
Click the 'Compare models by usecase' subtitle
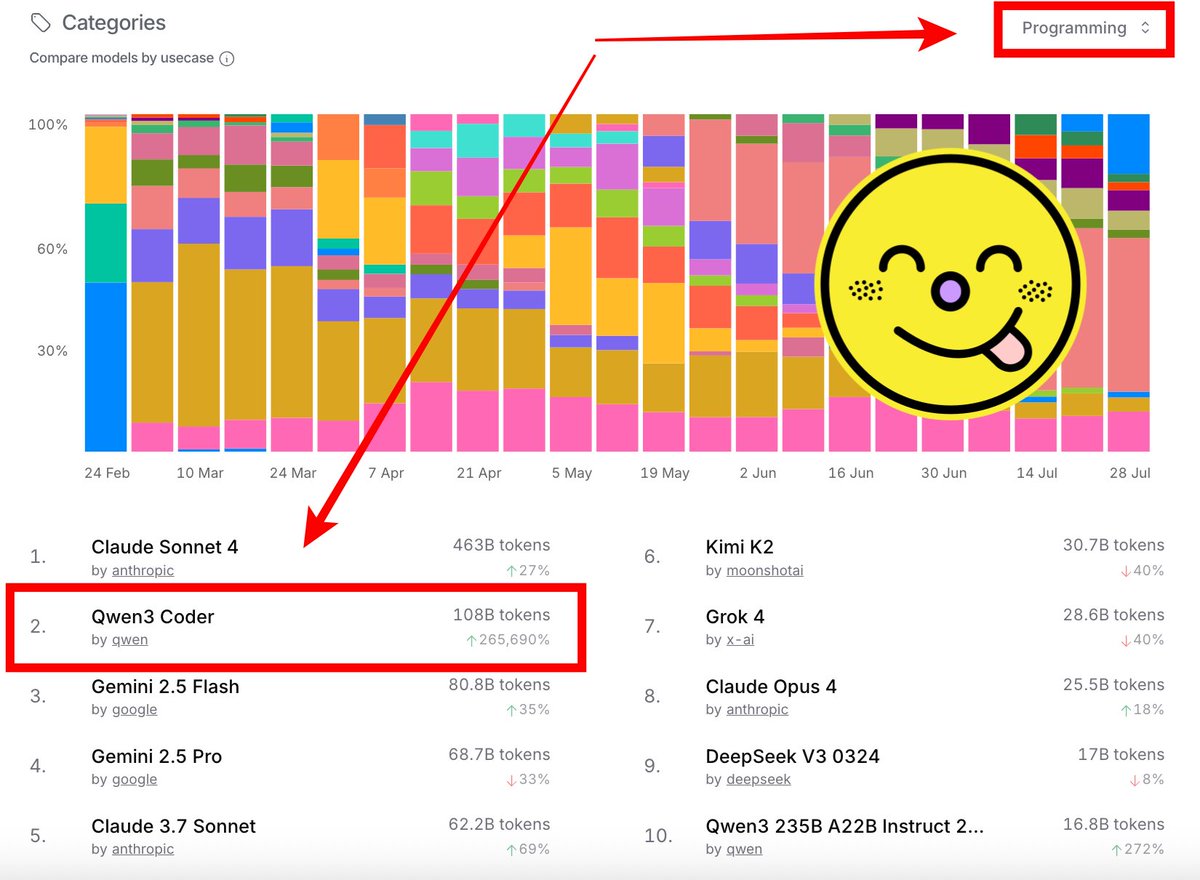[122, 58]
